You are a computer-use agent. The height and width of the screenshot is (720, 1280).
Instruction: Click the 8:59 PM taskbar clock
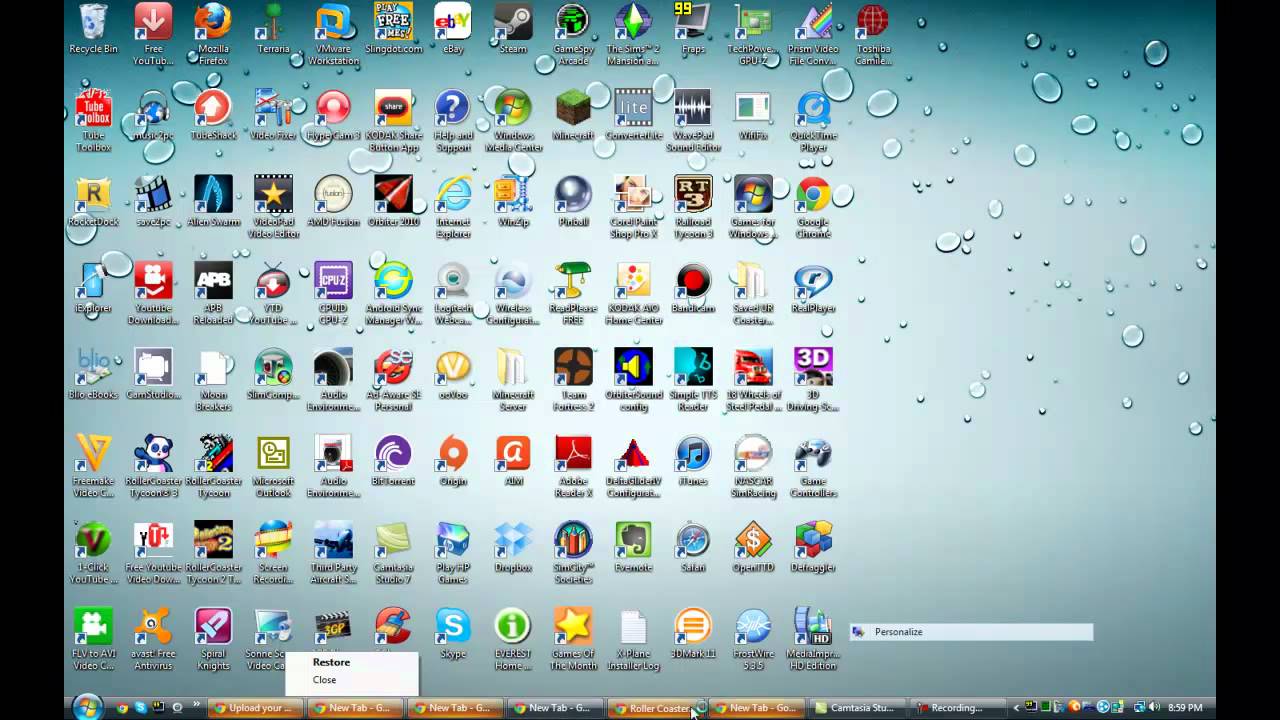(x=1185, y=708)
